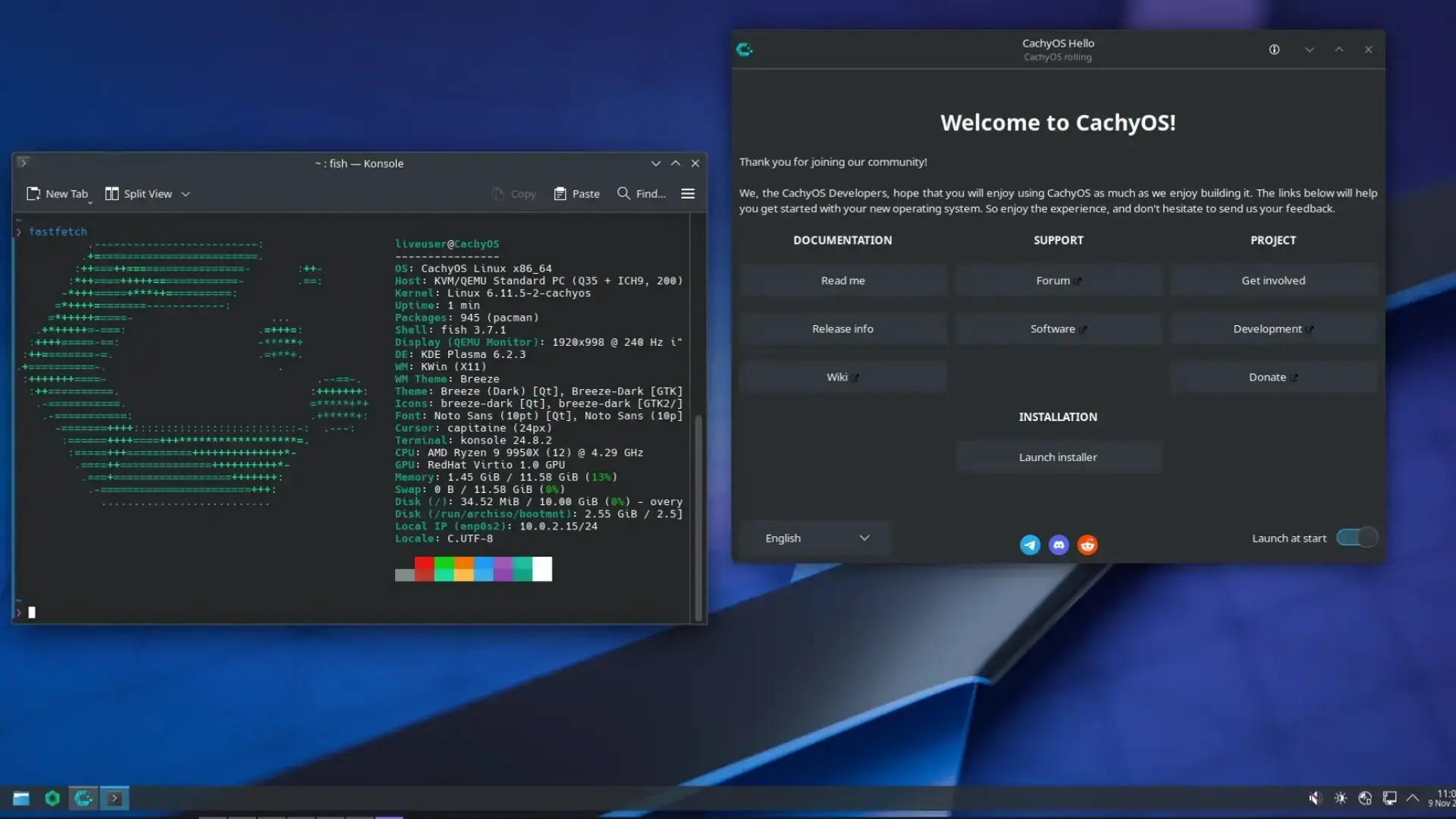Click the INSTALLATION section heading
Screen dimensions: 1456x819
[1058, 417]
